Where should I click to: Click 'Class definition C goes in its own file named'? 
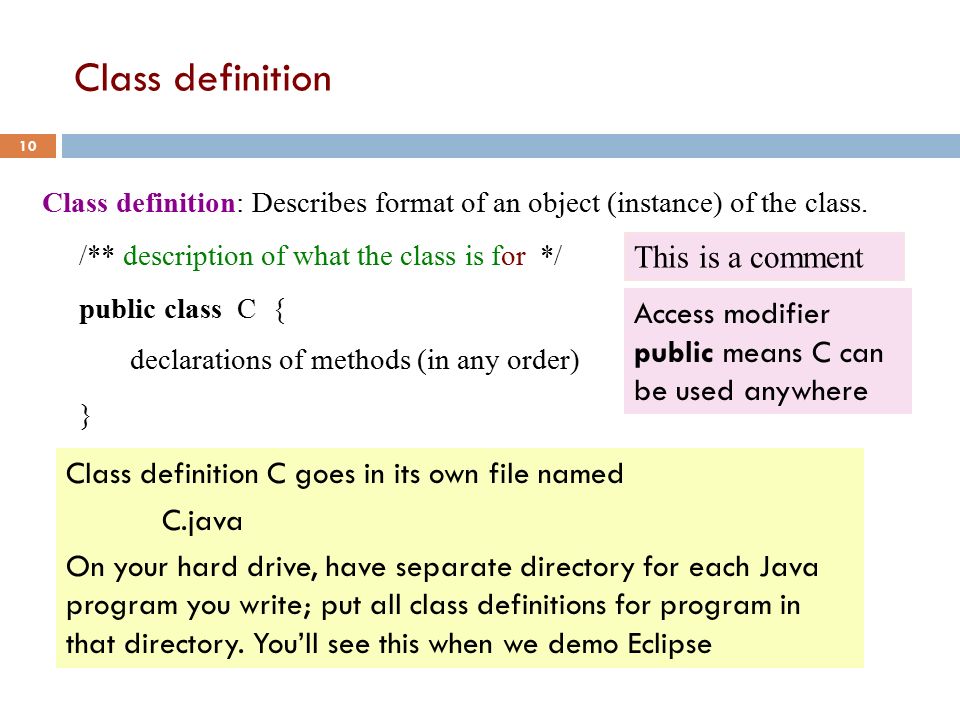click(345, 474)
